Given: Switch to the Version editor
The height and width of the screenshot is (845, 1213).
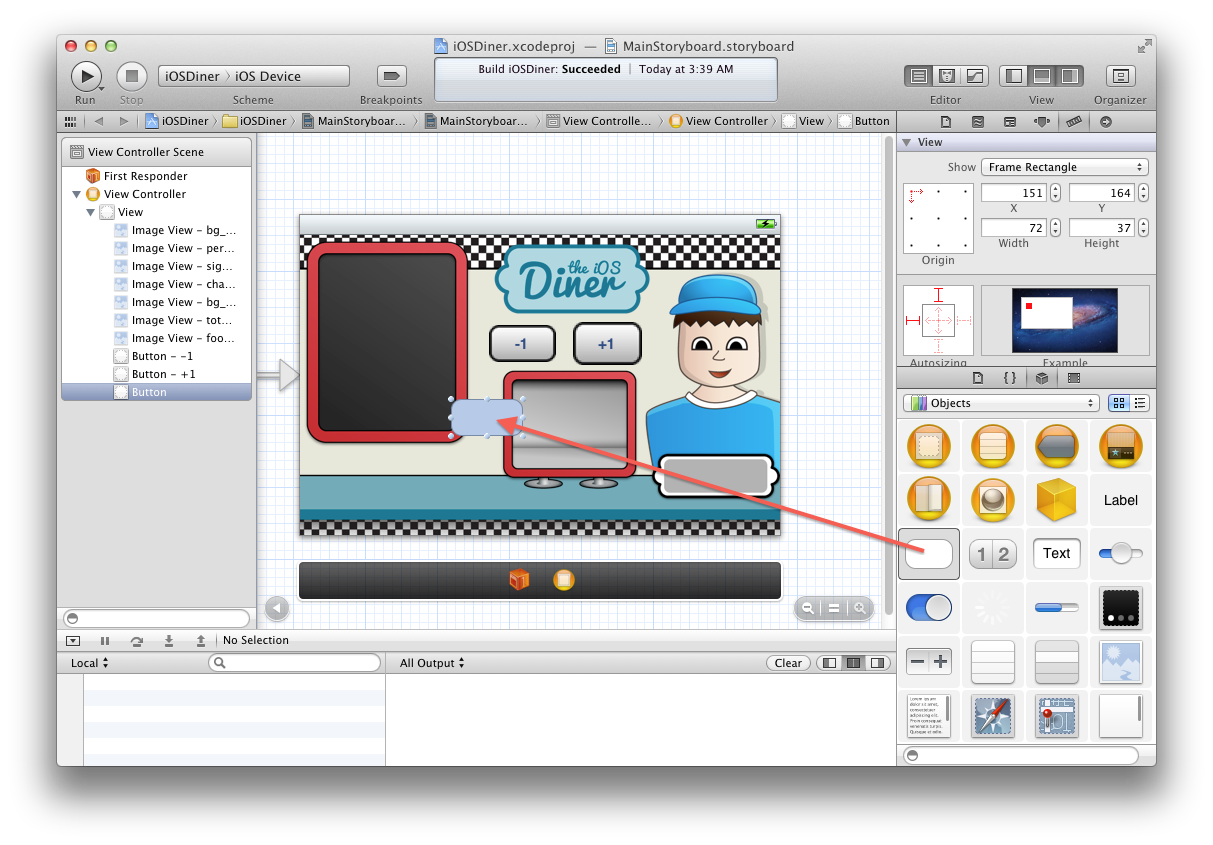Looking at the screenshot, I should point(974,76).
